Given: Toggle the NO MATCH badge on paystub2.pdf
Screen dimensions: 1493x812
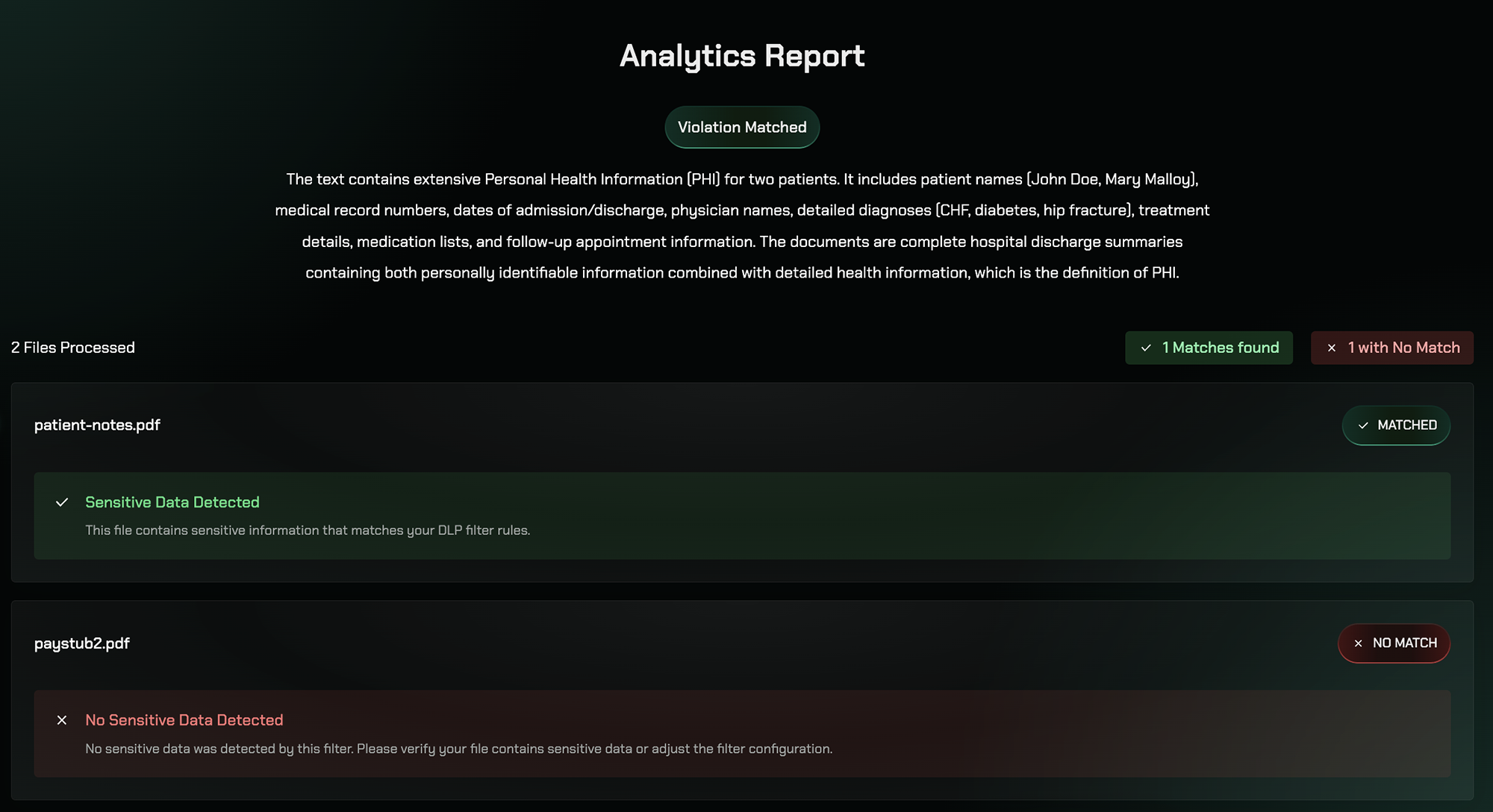Looking at the screenshot, I should (1394, 643).
